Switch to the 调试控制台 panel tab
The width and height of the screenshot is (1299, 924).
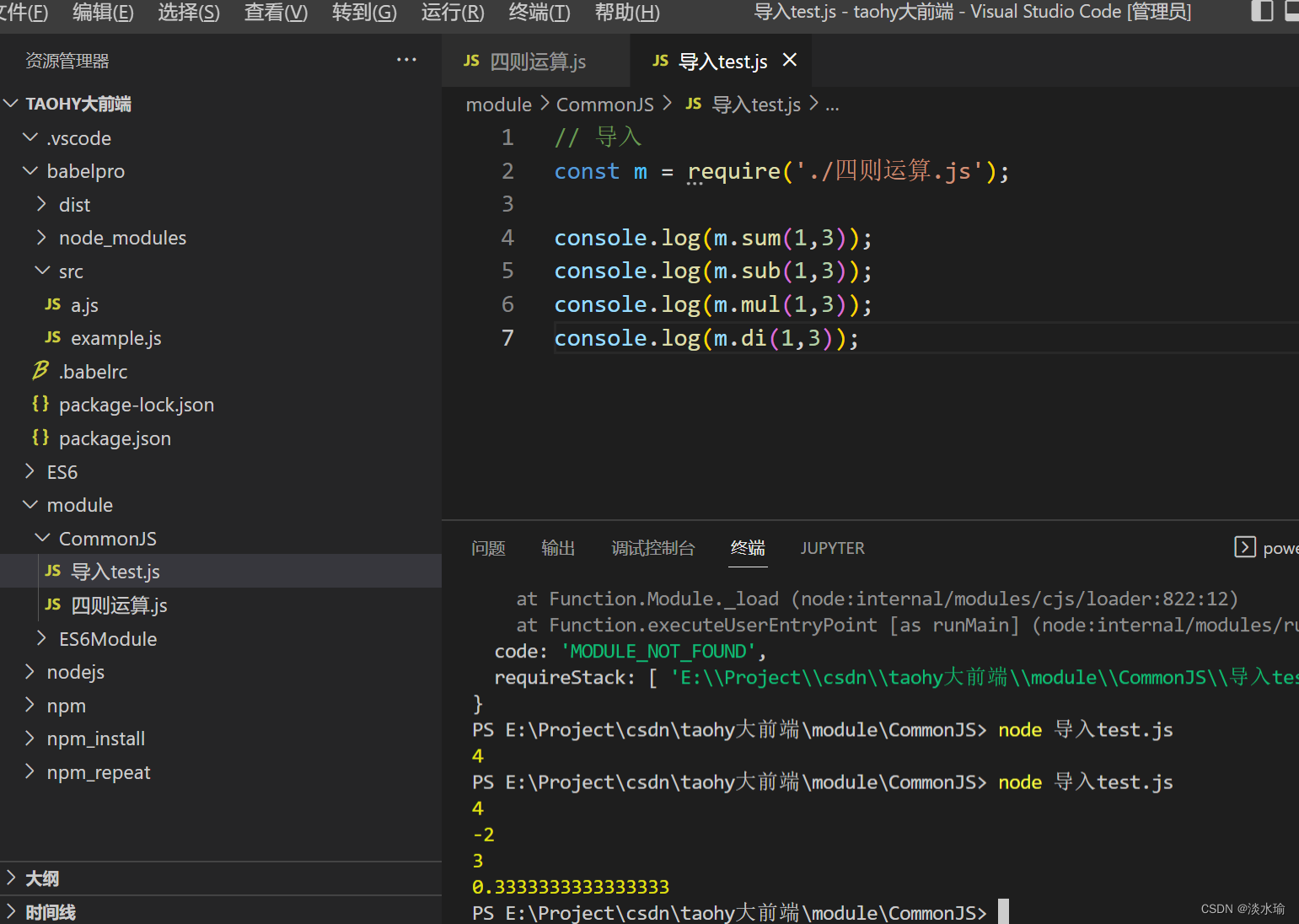[x=653, y=548]
